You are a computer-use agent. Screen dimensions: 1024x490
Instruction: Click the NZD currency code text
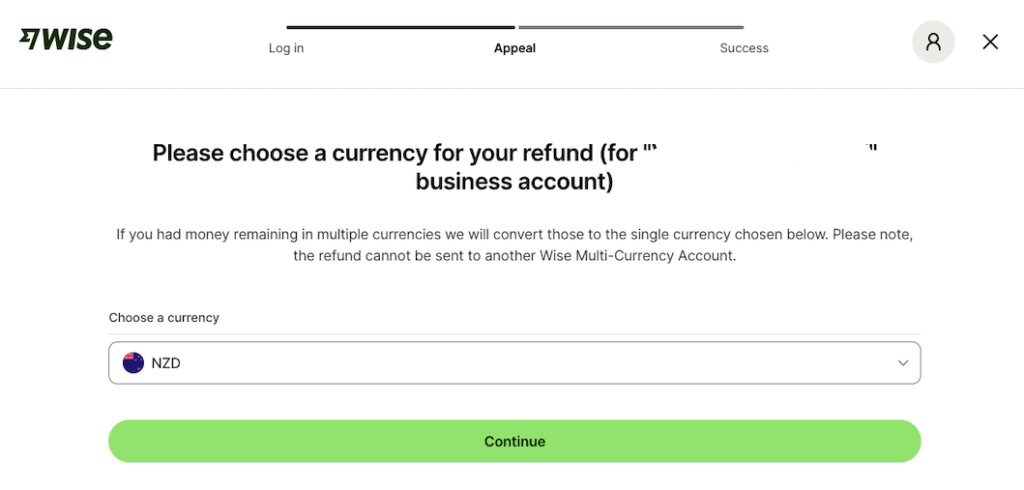(x=166, y=363)
